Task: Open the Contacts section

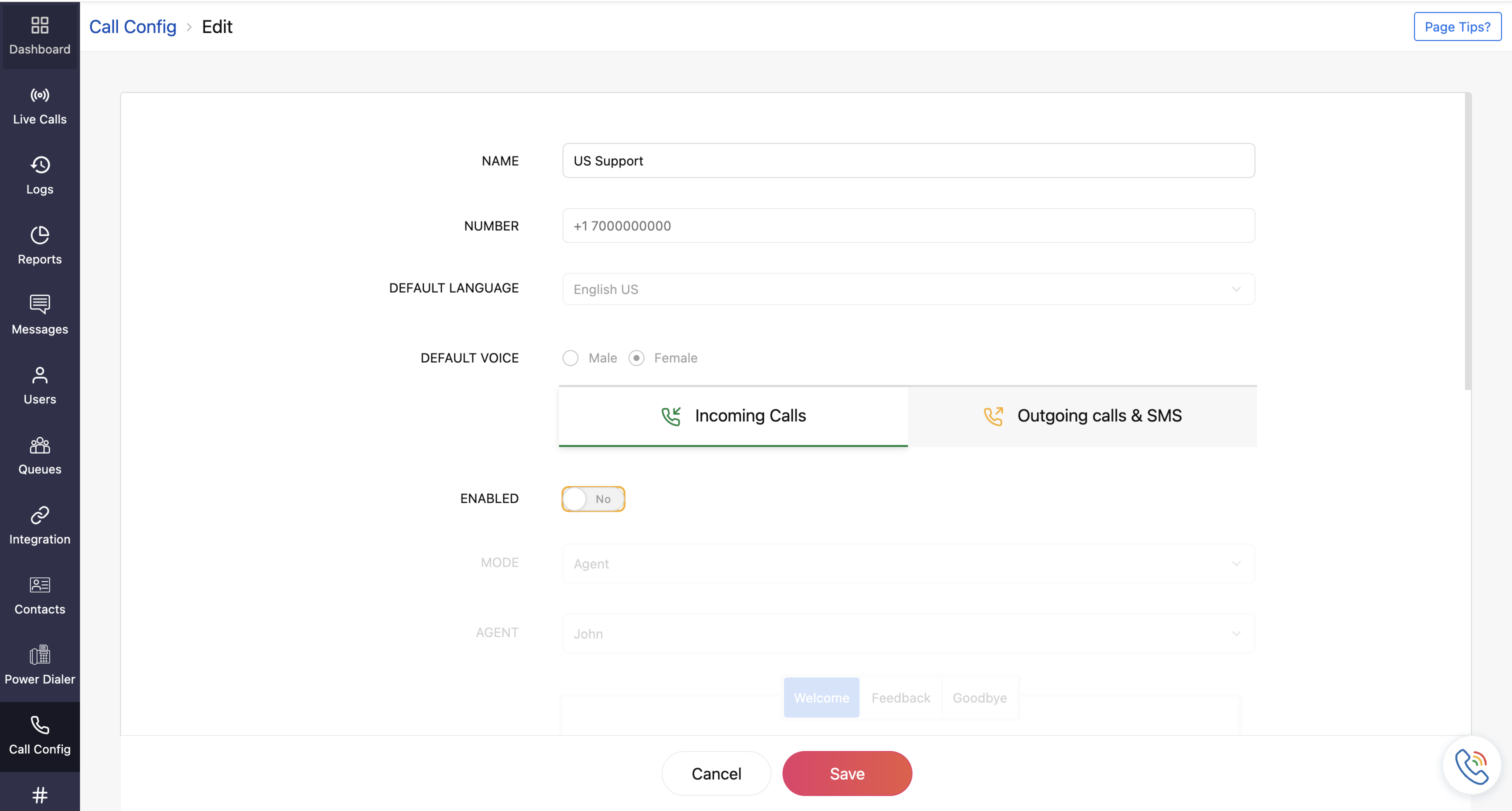Action: [39, 595]
